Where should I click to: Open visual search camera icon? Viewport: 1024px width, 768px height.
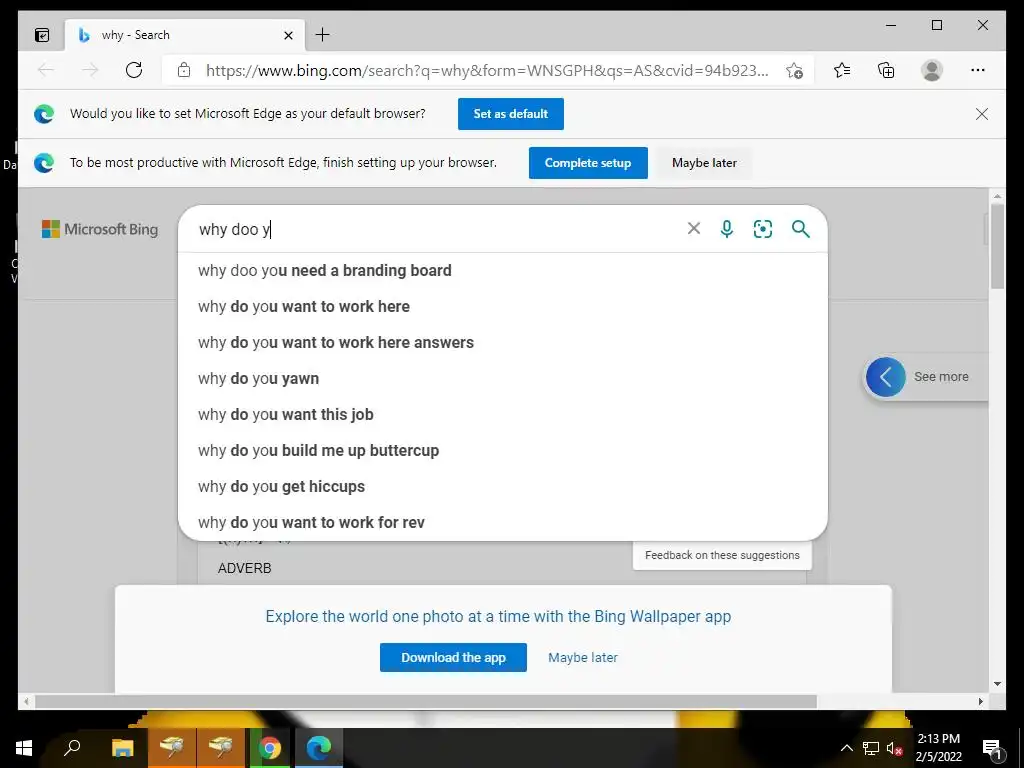[763, 229]
